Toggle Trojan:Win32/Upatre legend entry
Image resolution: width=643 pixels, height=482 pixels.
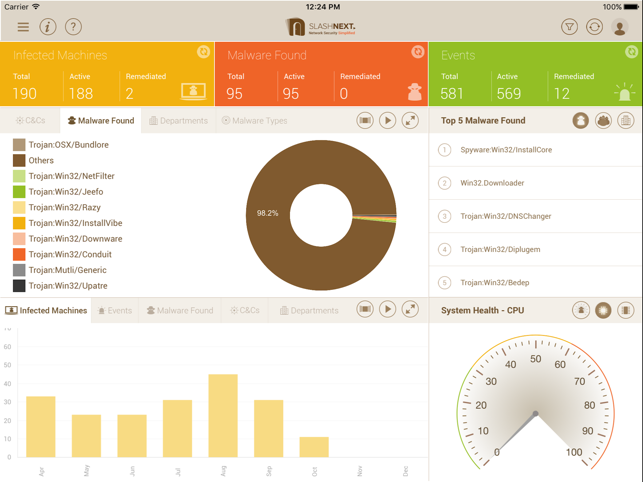(x=60, y=286)
